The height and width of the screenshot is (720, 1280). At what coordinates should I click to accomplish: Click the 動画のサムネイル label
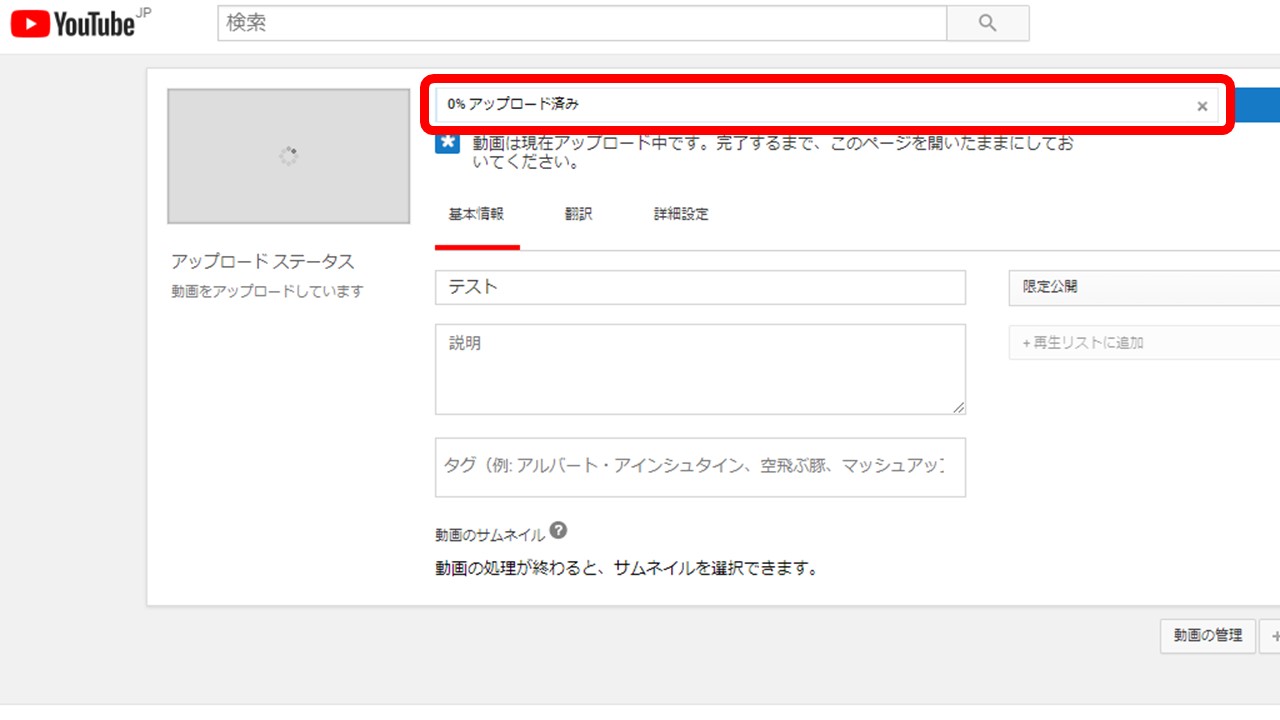[490, 535]
